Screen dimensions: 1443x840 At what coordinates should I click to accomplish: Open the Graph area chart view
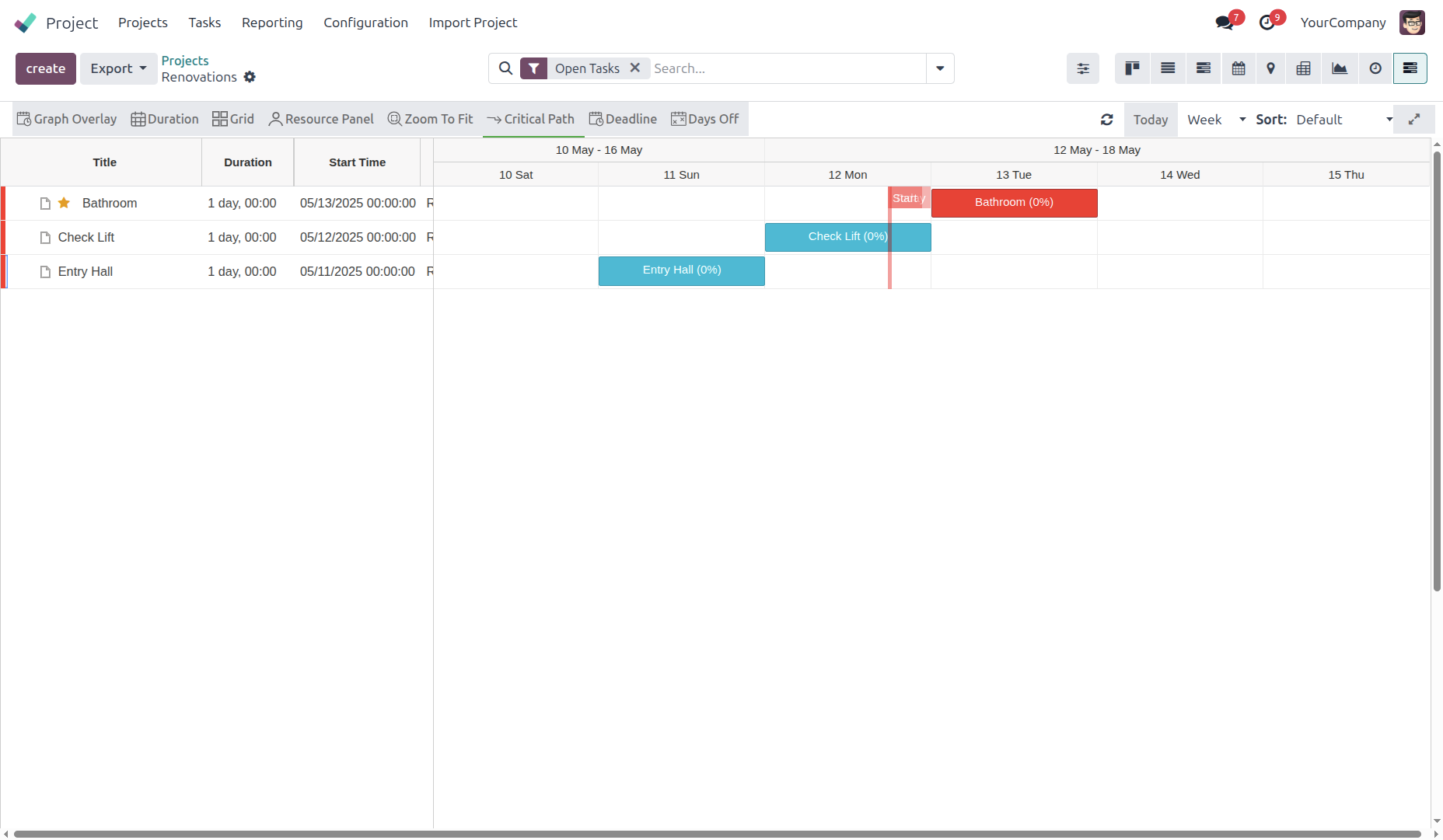pyautogui.click(x=1340, y=68)
